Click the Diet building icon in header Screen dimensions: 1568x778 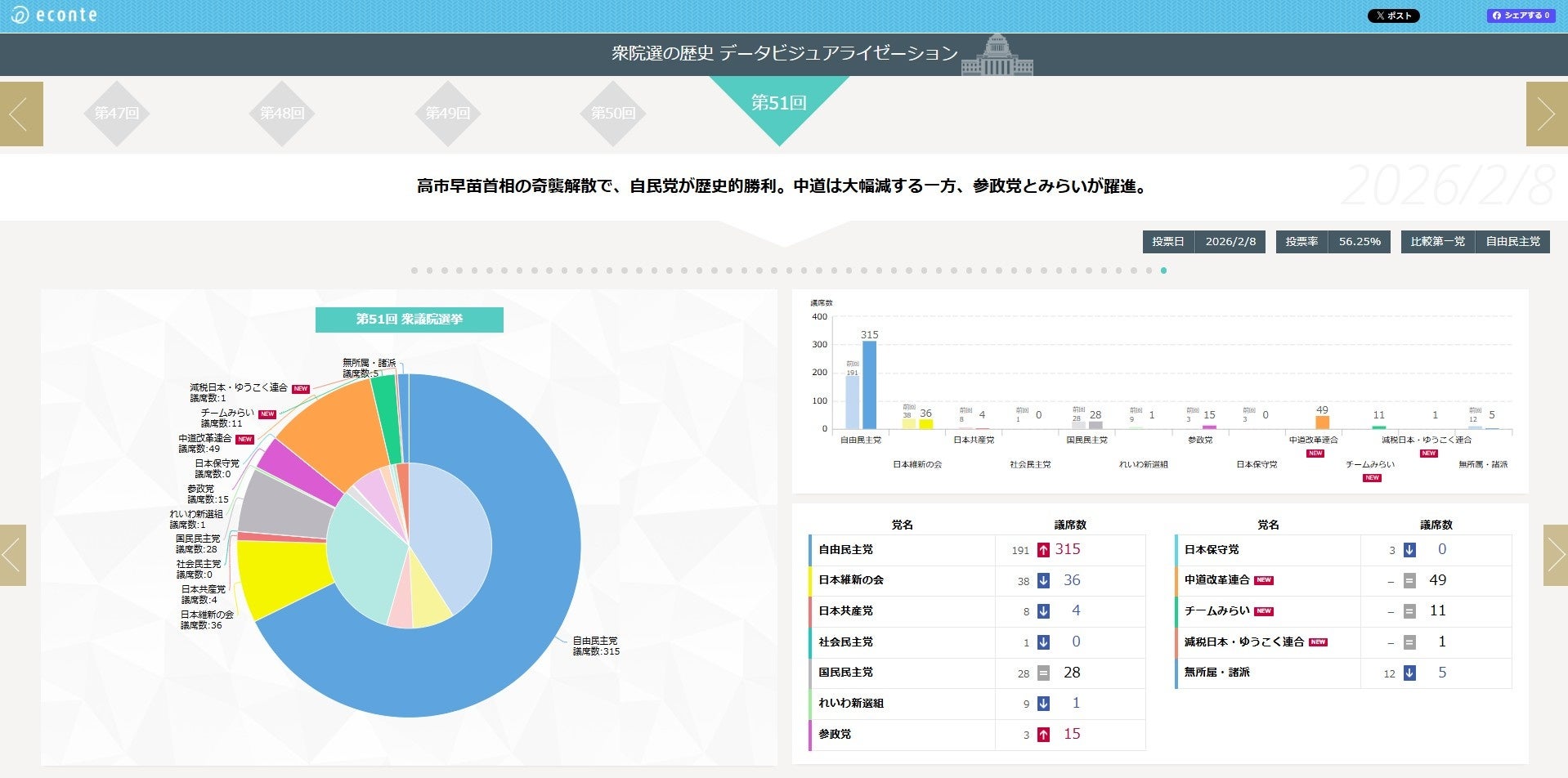point(997,55)
